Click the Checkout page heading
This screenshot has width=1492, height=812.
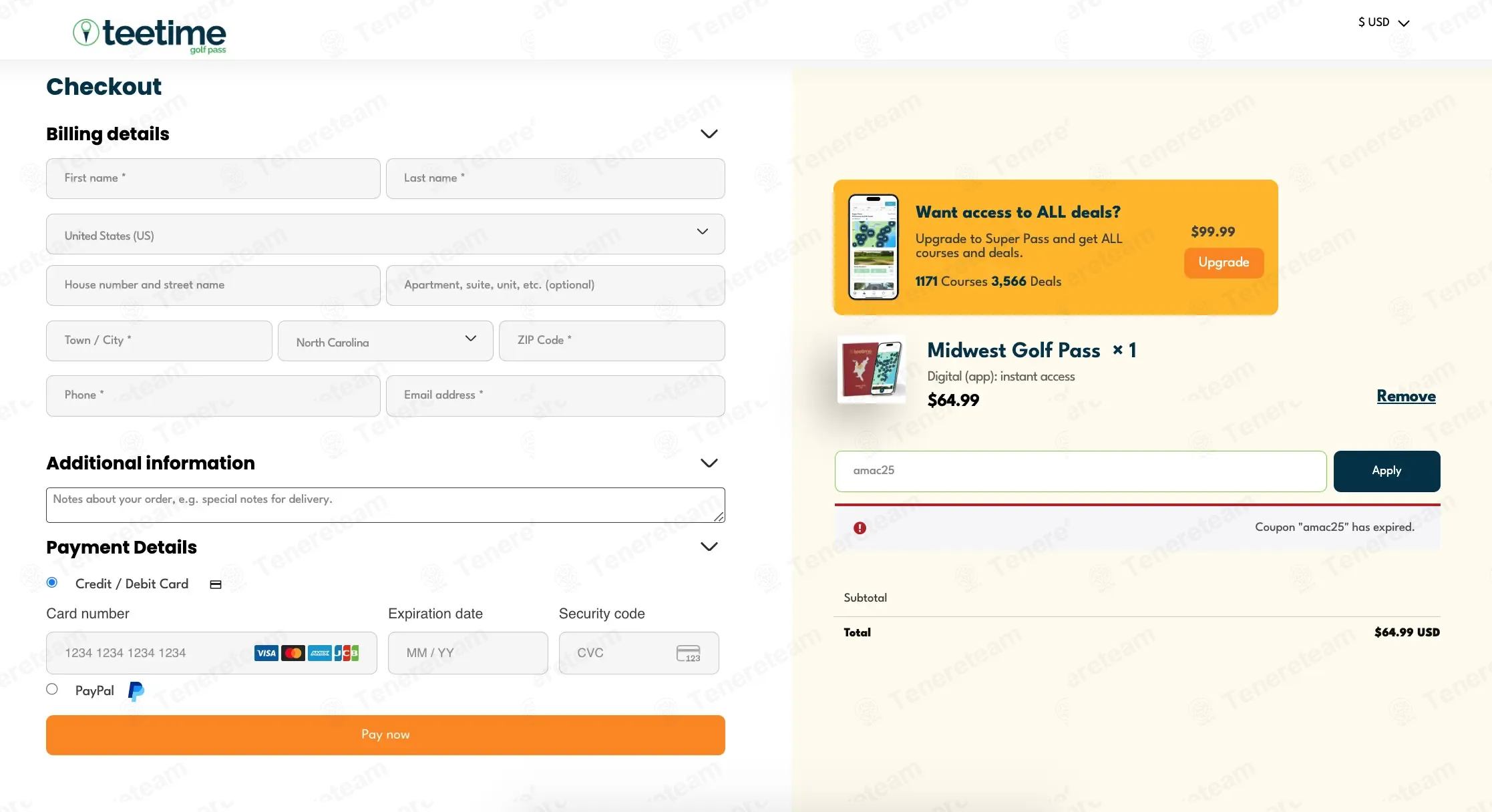click(x=104, y=86)
